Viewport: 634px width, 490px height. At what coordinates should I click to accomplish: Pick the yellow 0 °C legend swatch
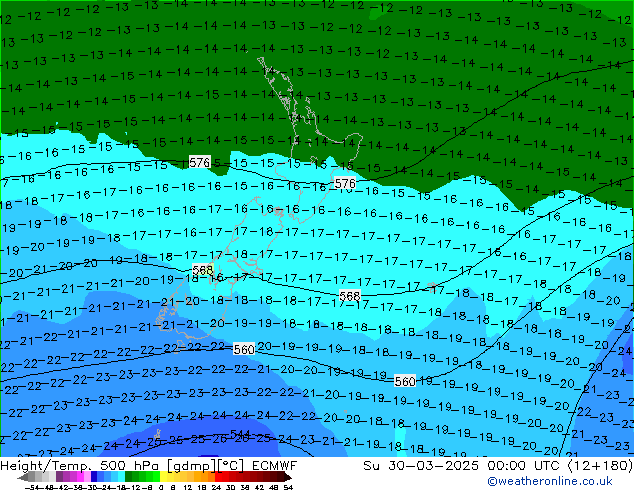click(x=163, y=477)
